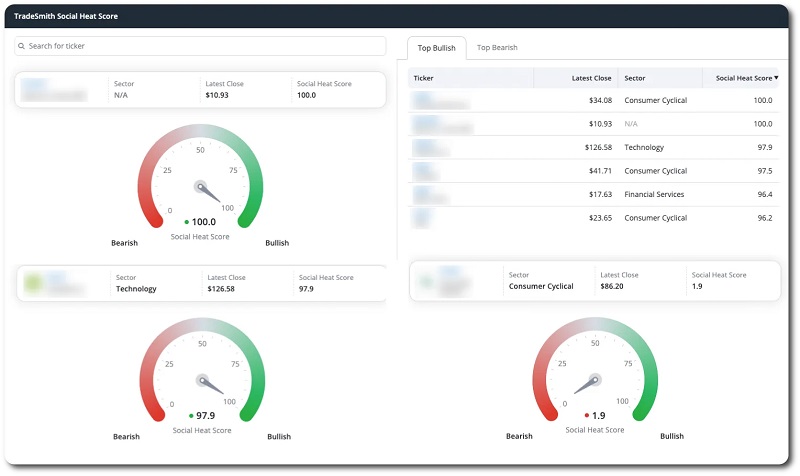Select the Top Bullish tab
The width and height of the screenshot is (800, 476).
(436, 48)
